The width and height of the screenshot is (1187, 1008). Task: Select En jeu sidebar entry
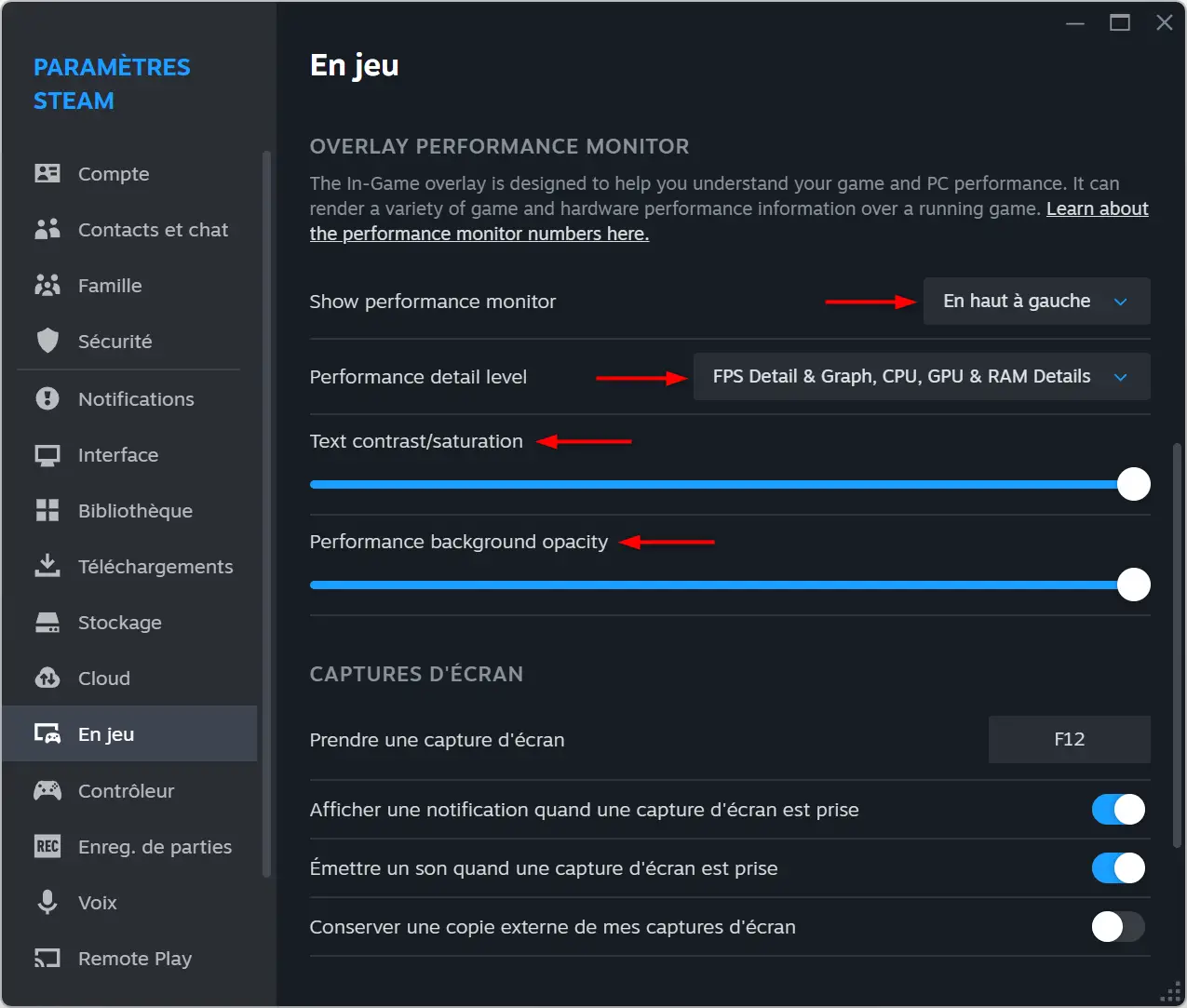[129, 734]
